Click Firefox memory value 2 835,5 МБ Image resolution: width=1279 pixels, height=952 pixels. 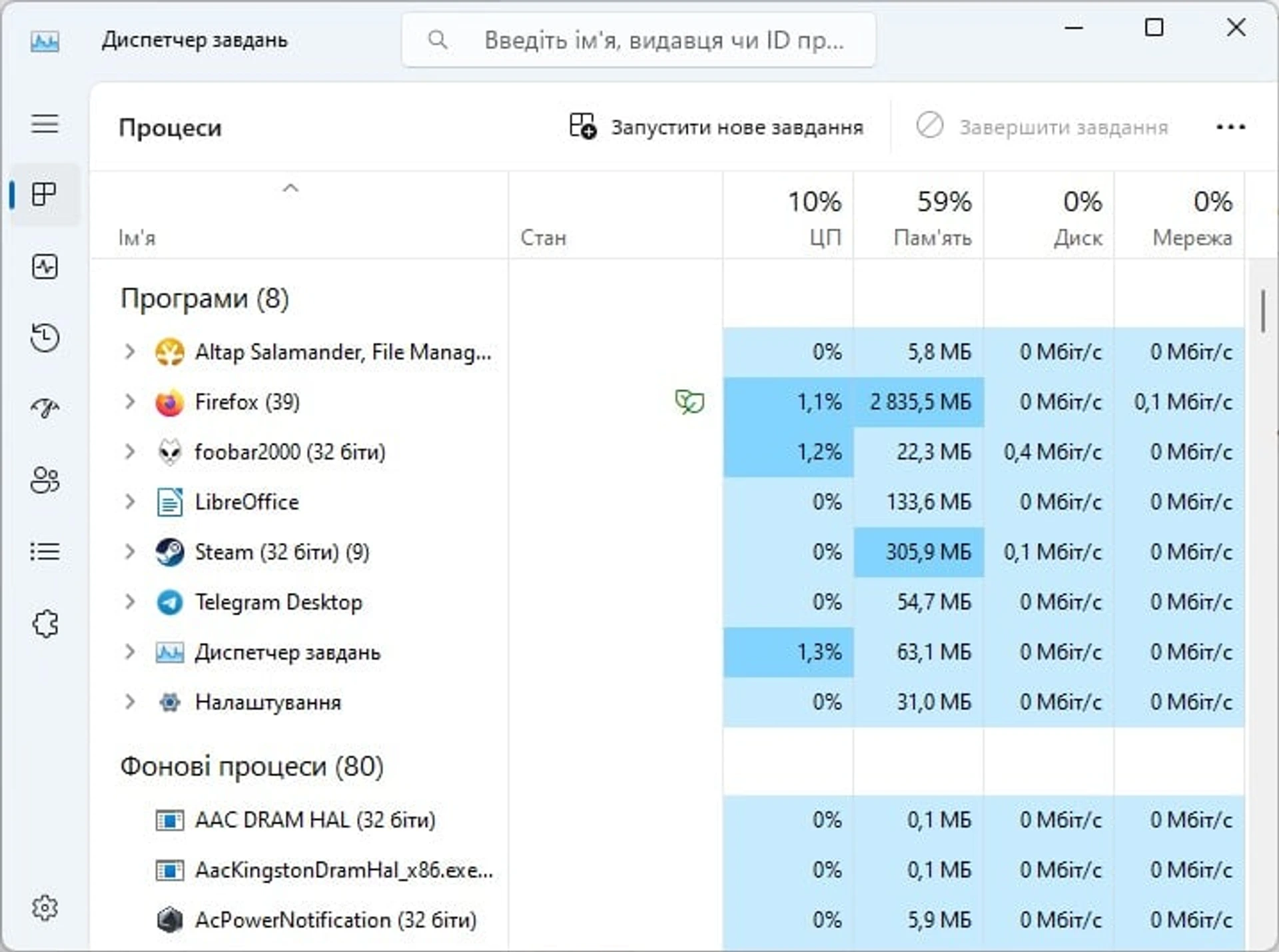pyautogui.click(x=920, y=402)
